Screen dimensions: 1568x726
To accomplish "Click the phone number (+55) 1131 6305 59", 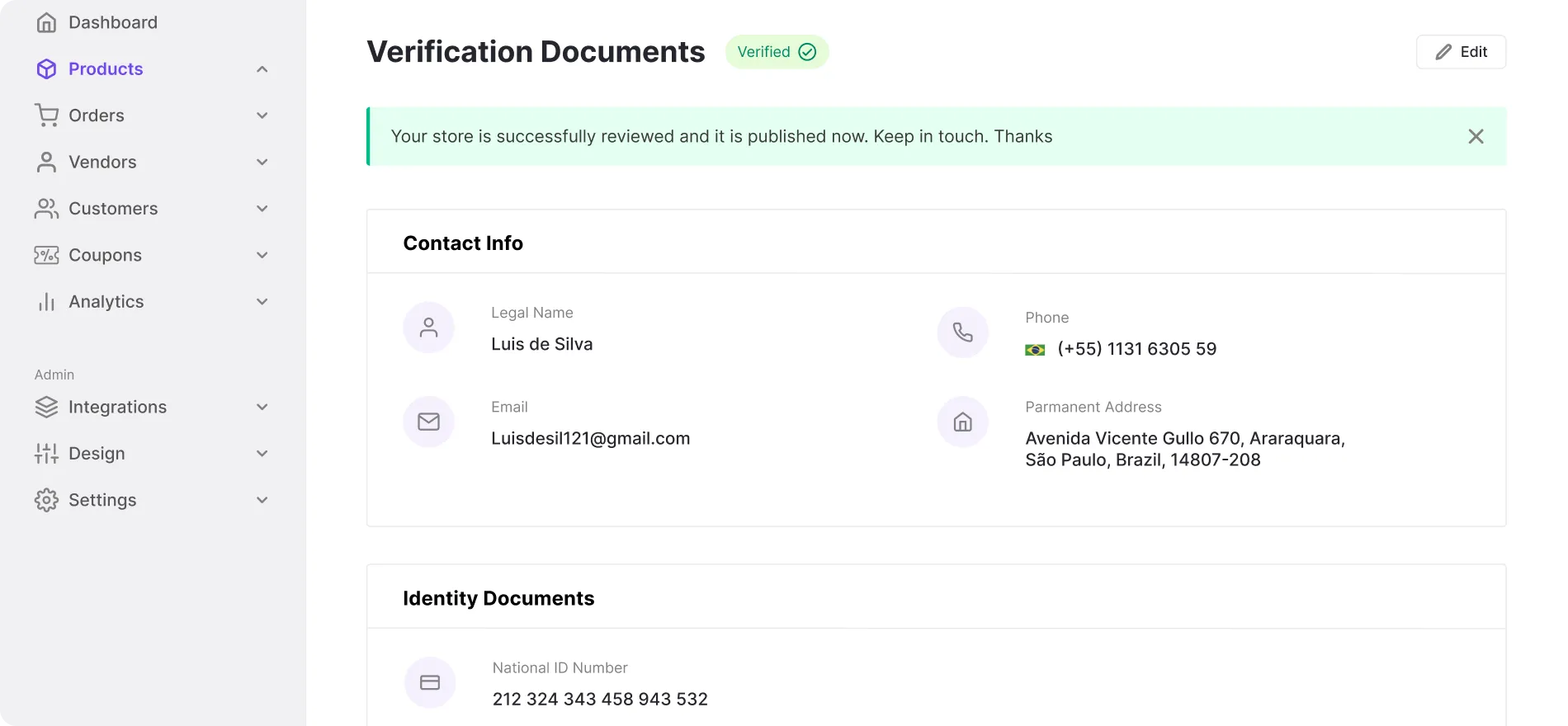I will (x=1136, y=349).
